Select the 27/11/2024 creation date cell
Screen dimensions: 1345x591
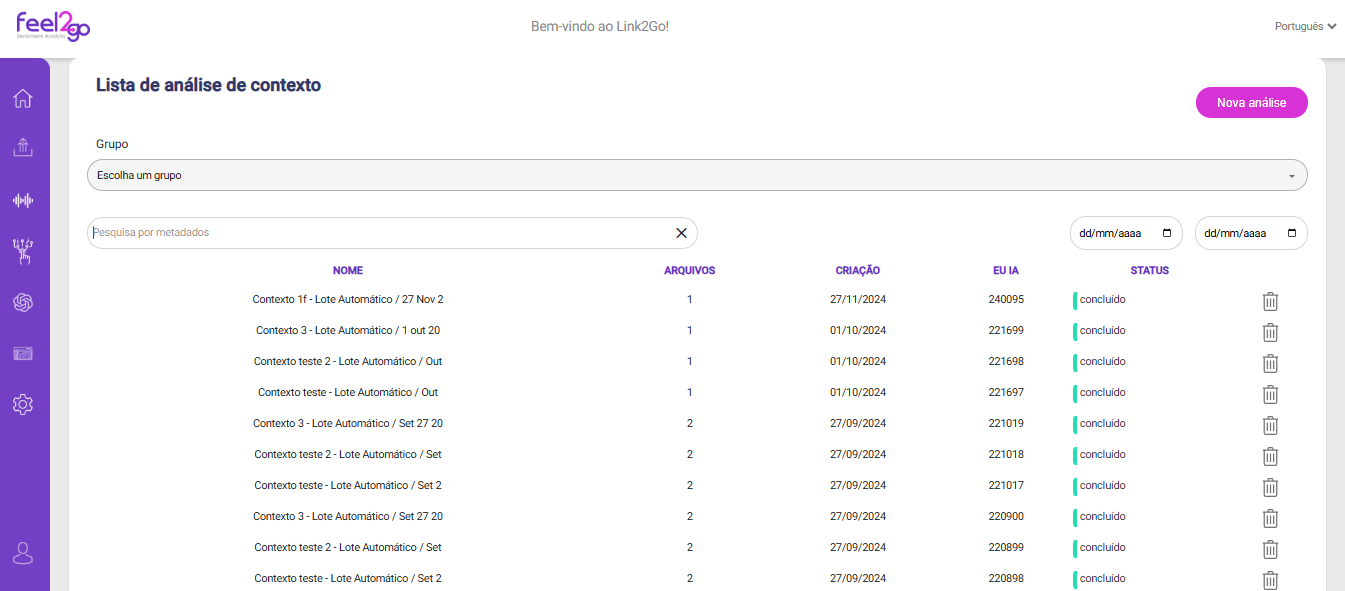point(858,299)
